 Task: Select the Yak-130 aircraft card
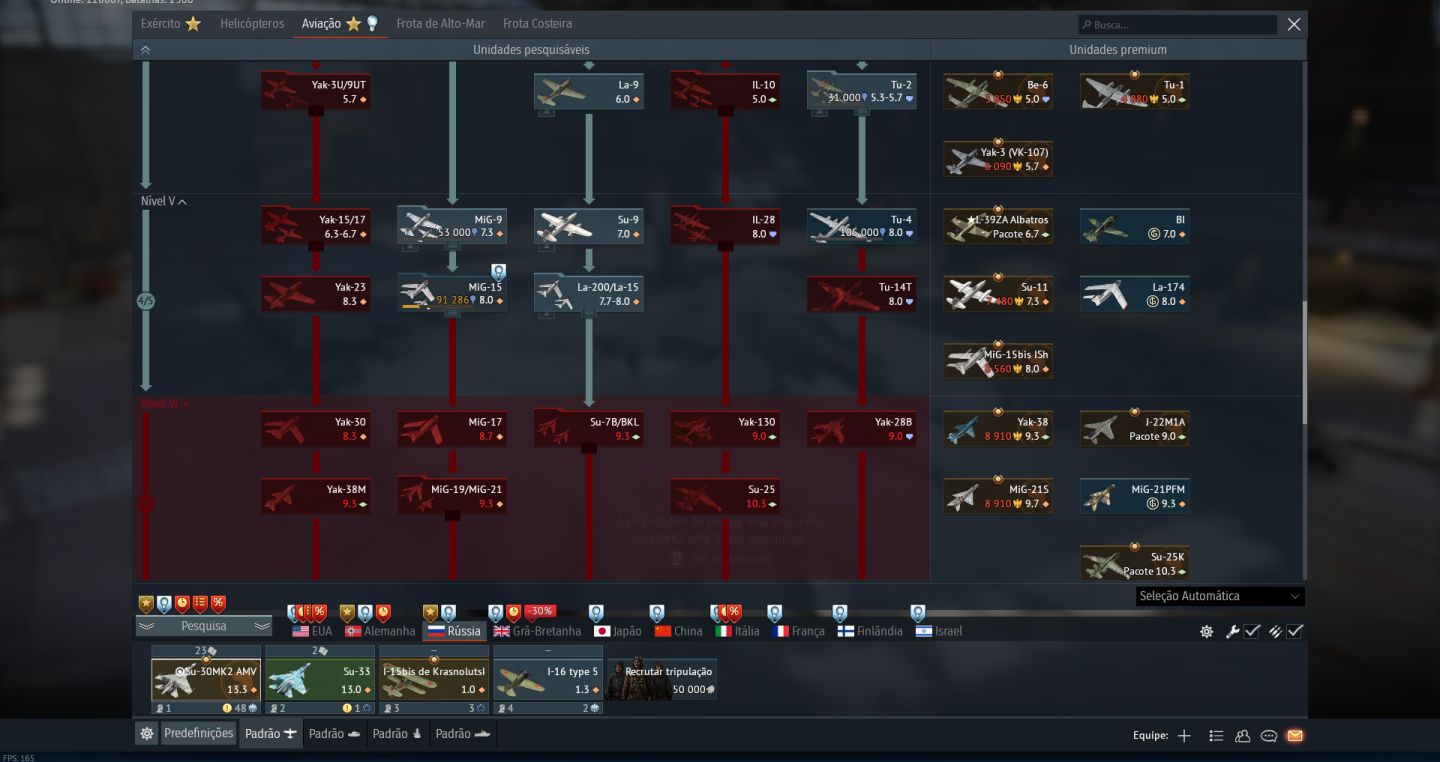(x=725, y=429)
